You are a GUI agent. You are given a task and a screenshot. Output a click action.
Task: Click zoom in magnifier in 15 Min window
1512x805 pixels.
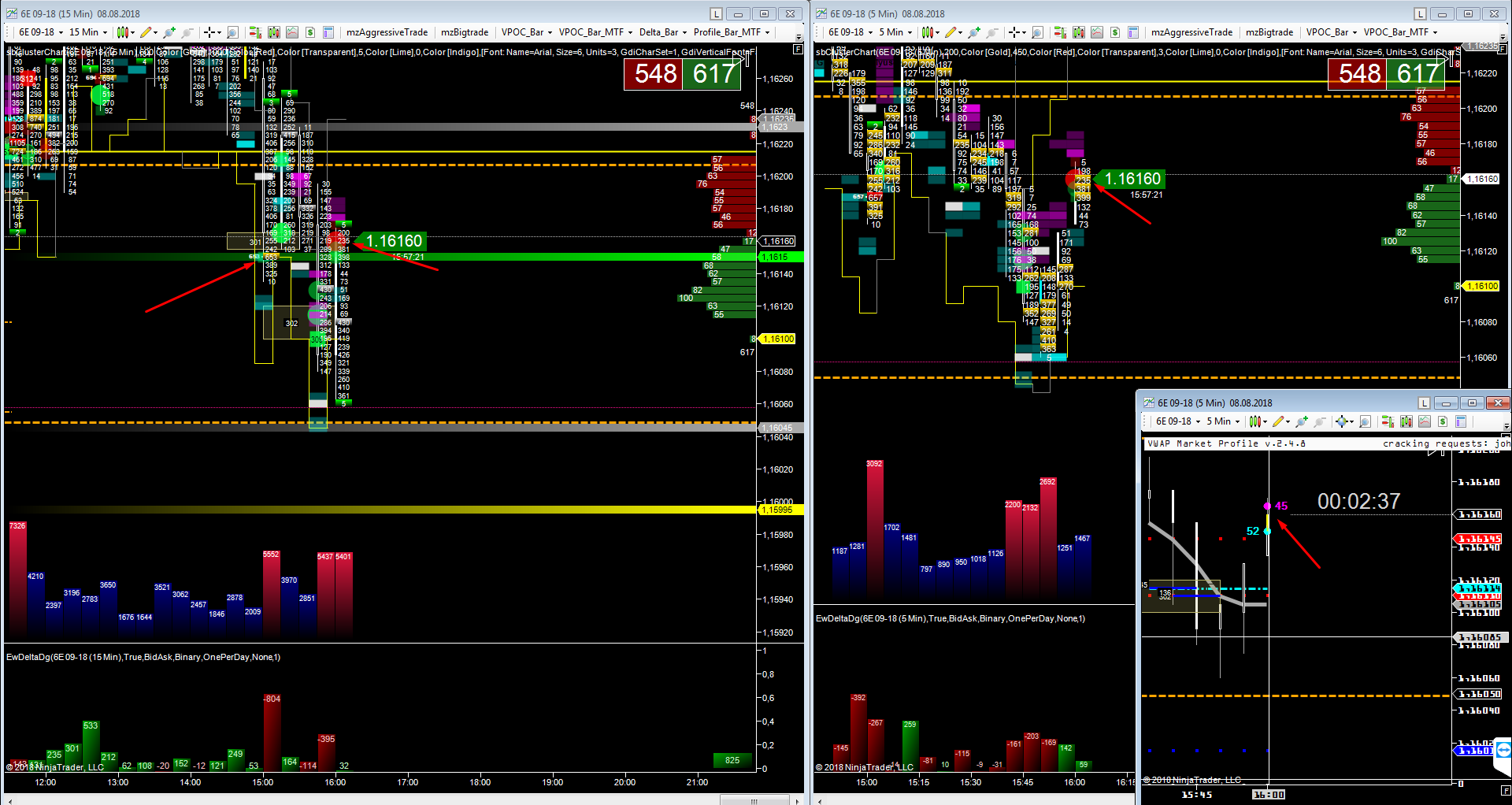[169, 32]
